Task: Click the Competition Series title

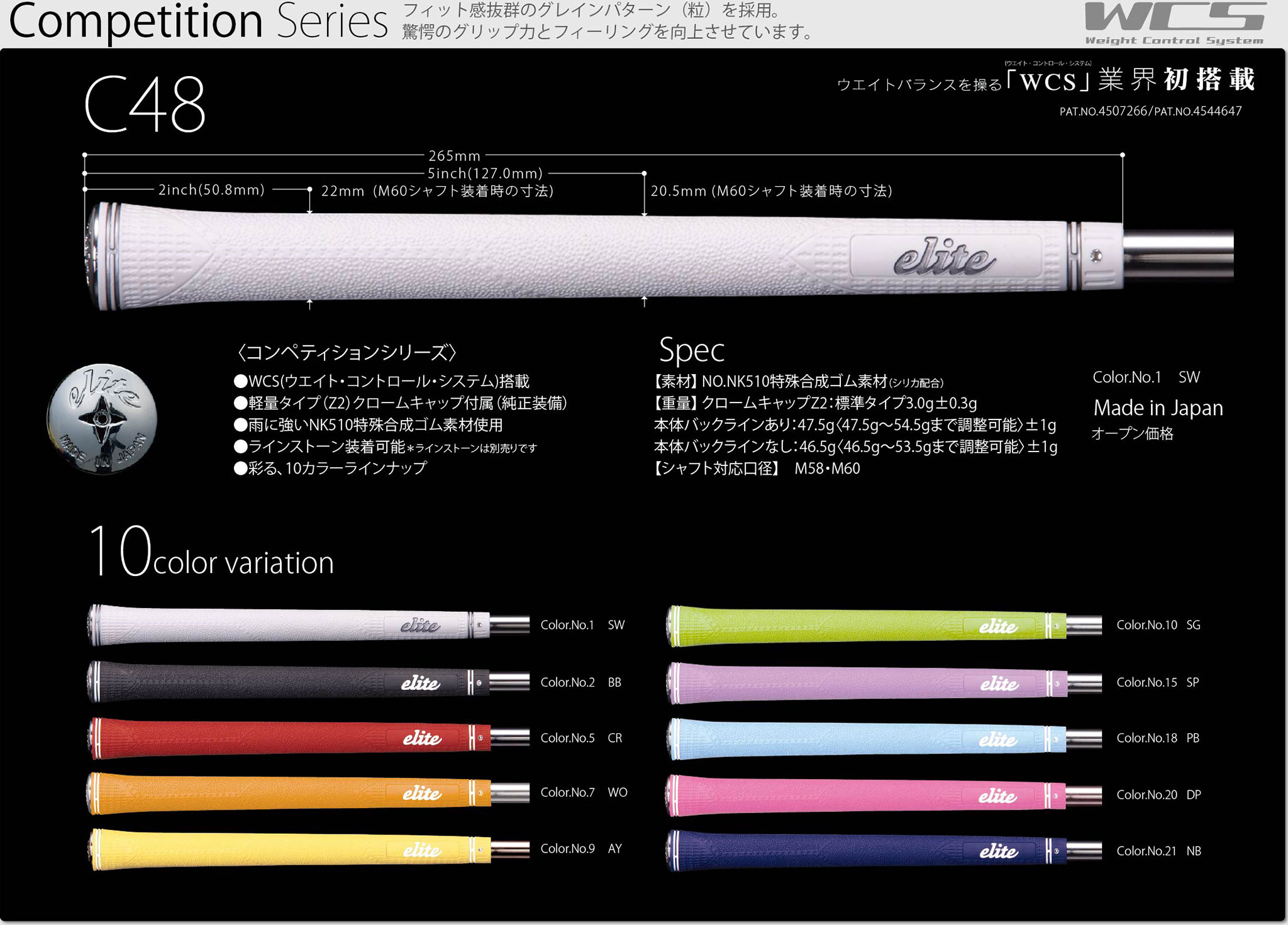Action: point(198,21)
